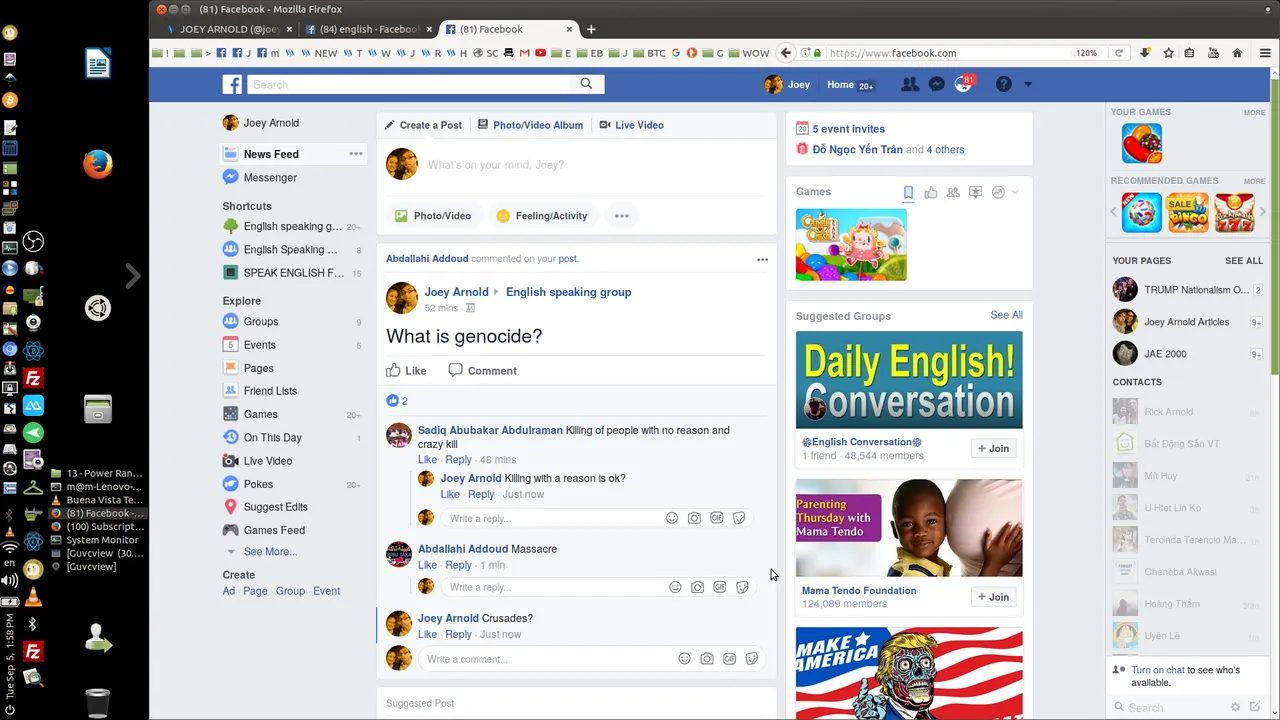Click Photo/Video button in composer
This screenshot has height=720, width=1280.
[433, 216]
